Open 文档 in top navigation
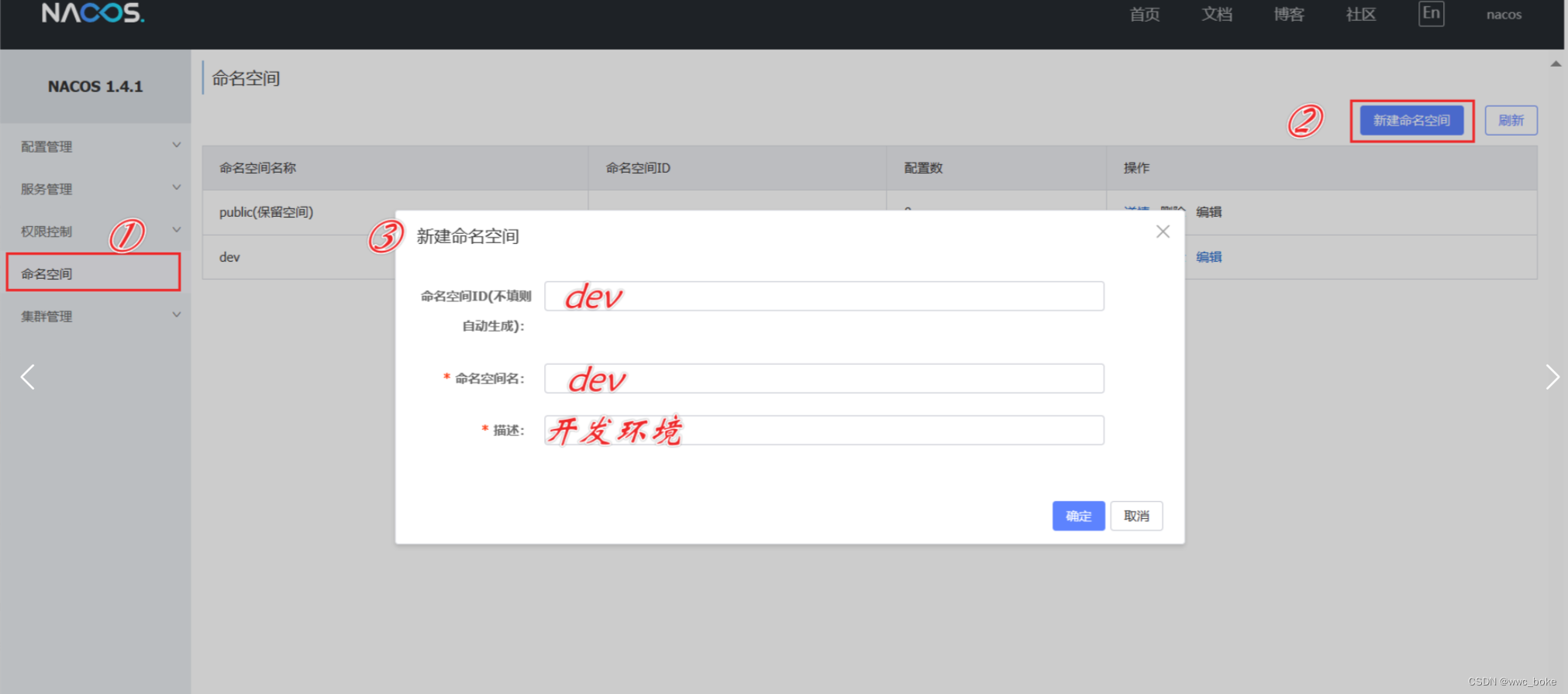 (x=1216, y=15)
